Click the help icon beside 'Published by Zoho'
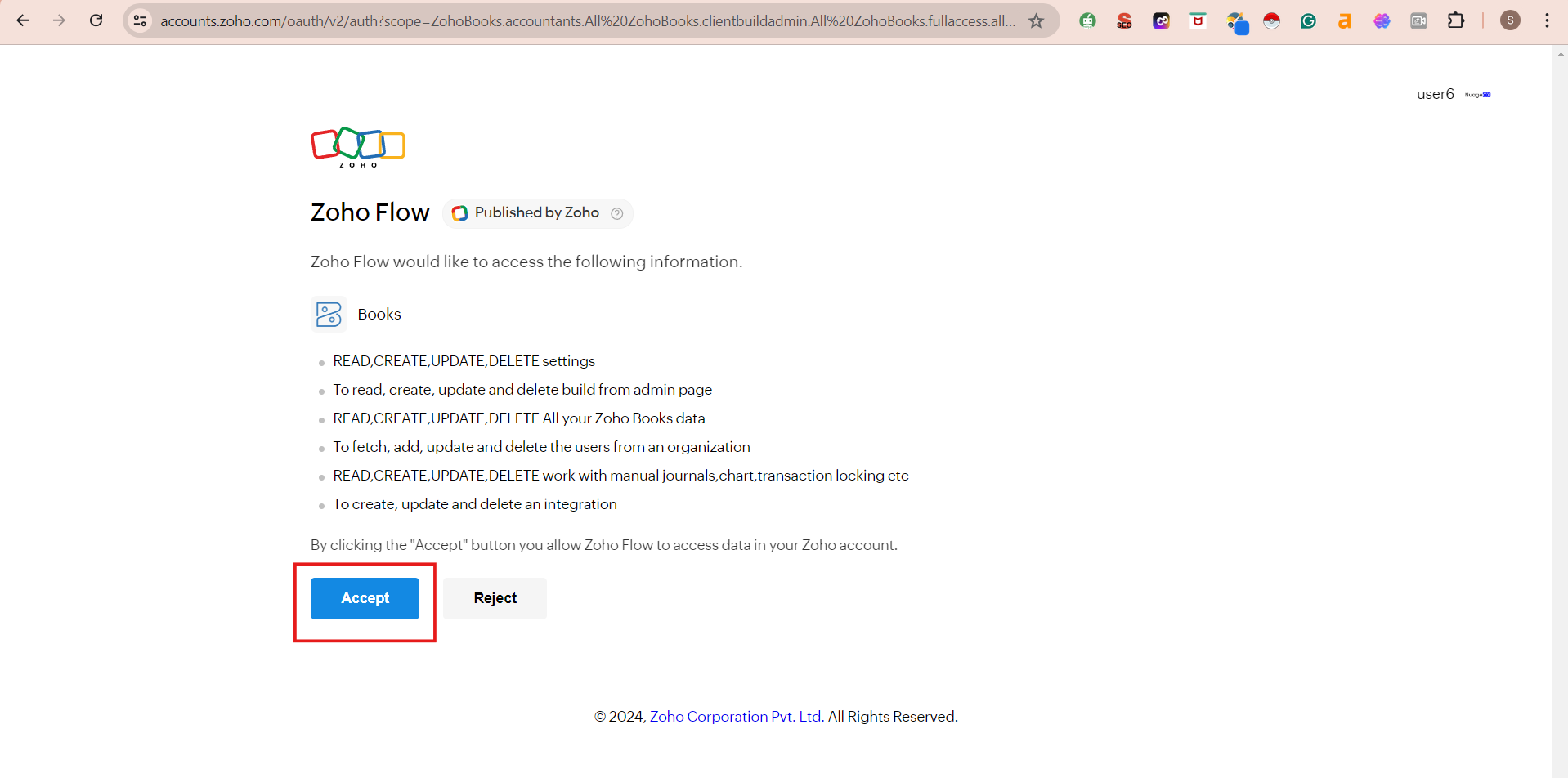 click(617, 213)
